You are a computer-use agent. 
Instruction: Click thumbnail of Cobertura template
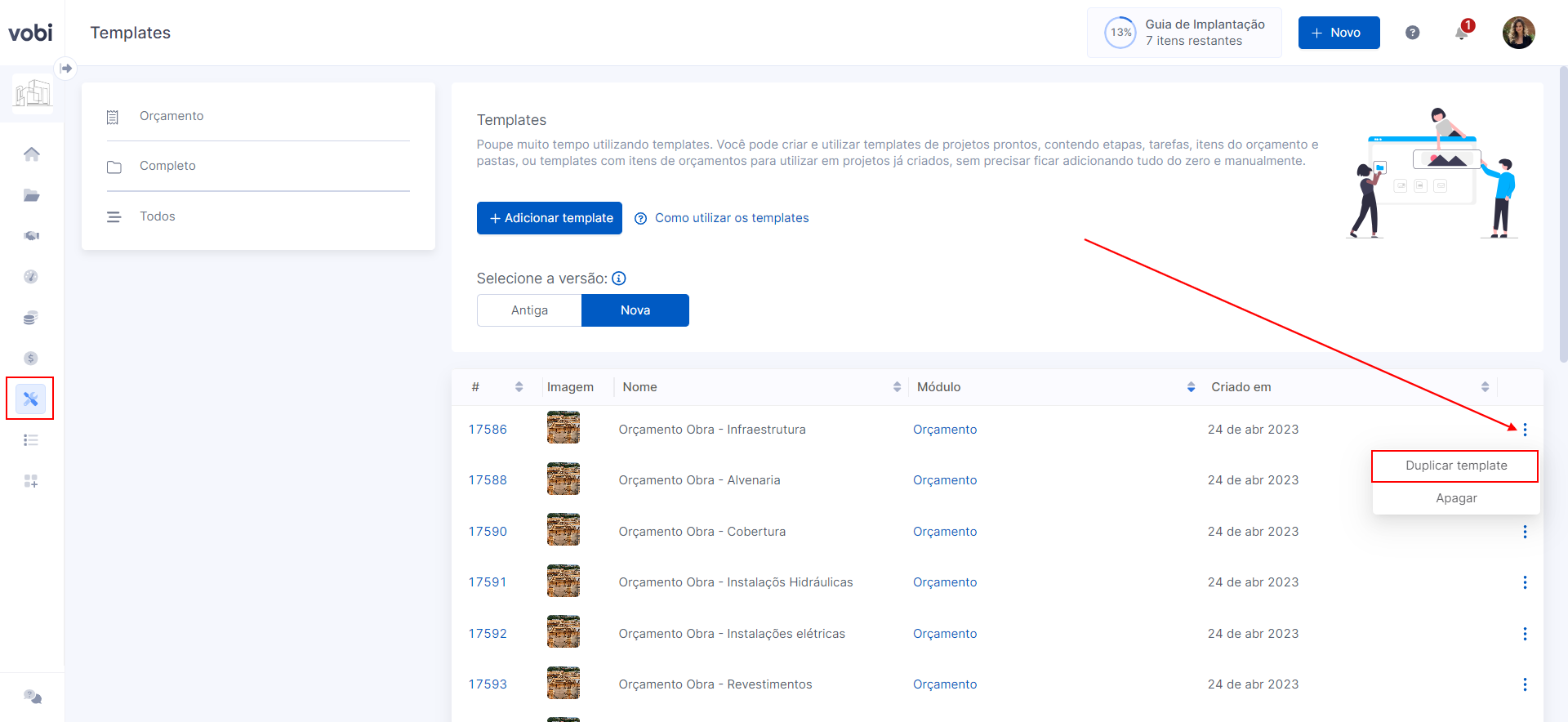pyautogui.click(x=563, y=530)
